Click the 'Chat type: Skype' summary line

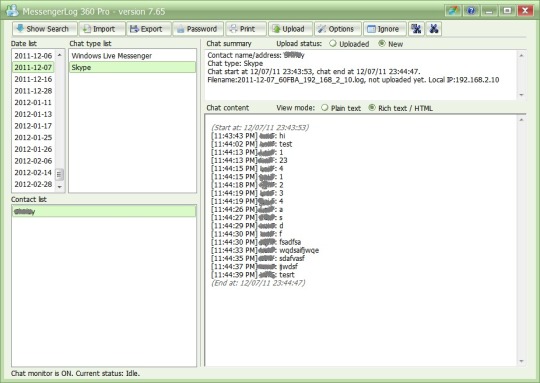(235, 63)
